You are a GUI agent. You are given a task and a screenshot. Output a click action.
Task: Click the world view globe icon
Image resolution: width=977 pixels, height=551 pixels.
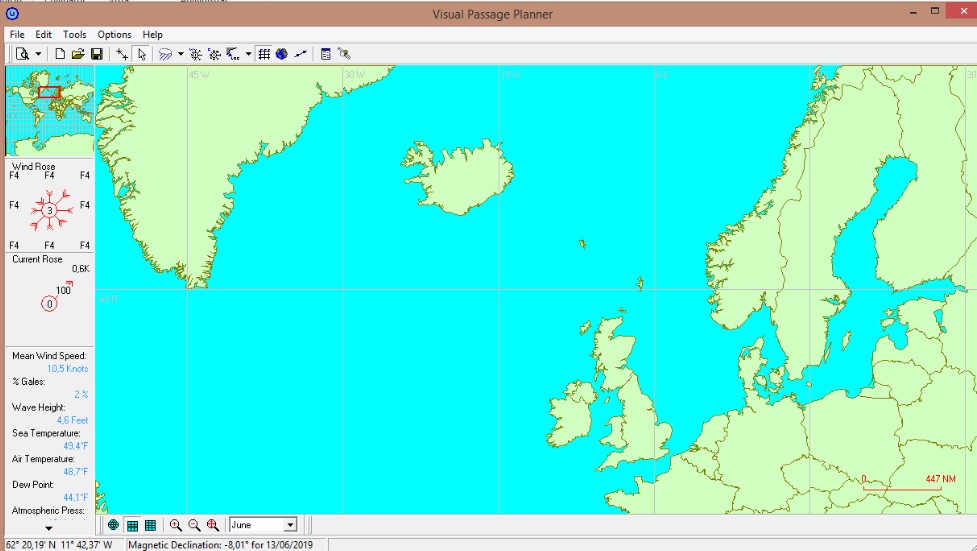[113, 525]
